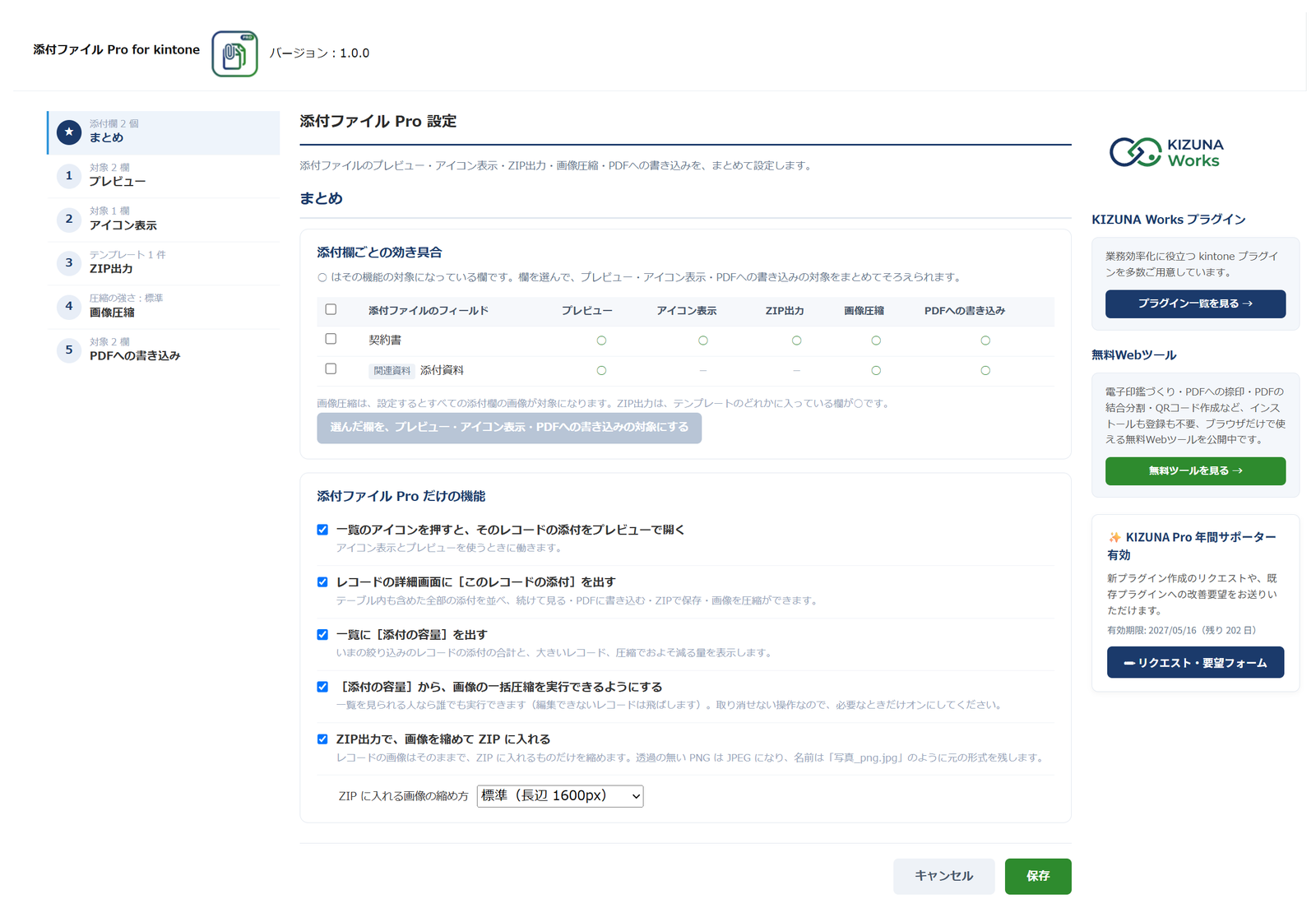Click 無料ツールを見る button

pos(1195,471)
